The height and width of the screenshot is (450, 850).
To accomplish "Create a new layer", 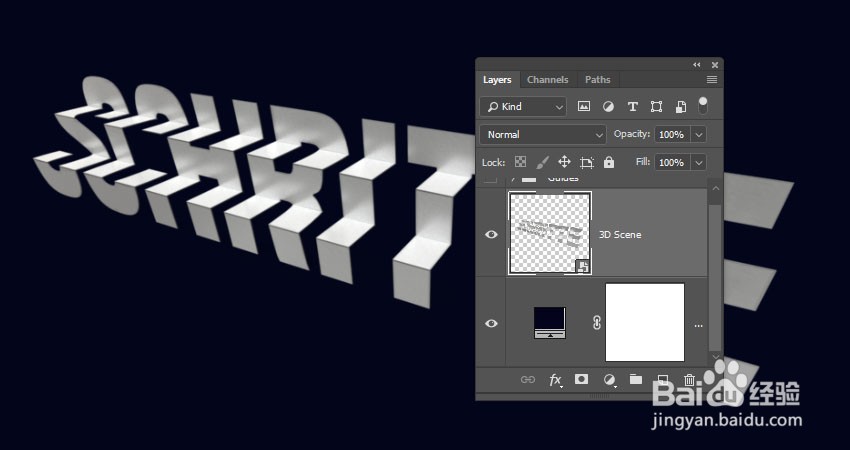I will [x=662, y=379].
